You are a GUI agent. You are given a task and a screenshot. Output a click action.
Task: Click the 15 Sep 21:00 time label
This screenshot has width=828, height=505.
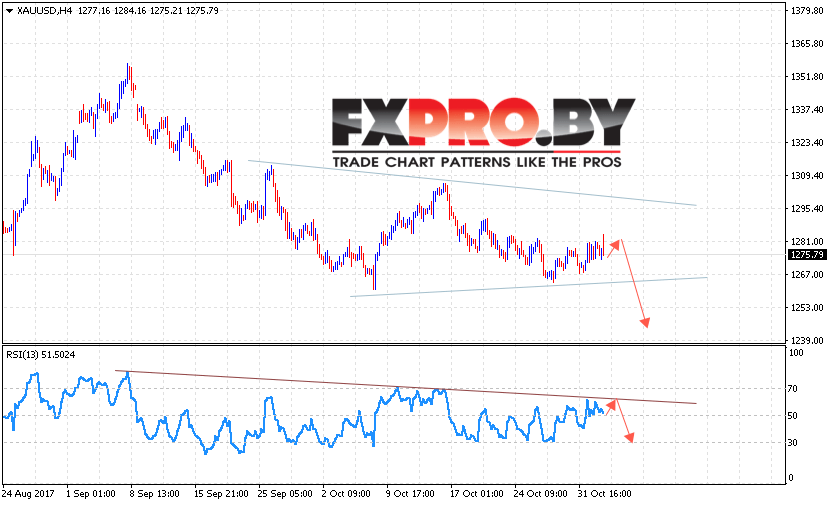coord(221,494)
